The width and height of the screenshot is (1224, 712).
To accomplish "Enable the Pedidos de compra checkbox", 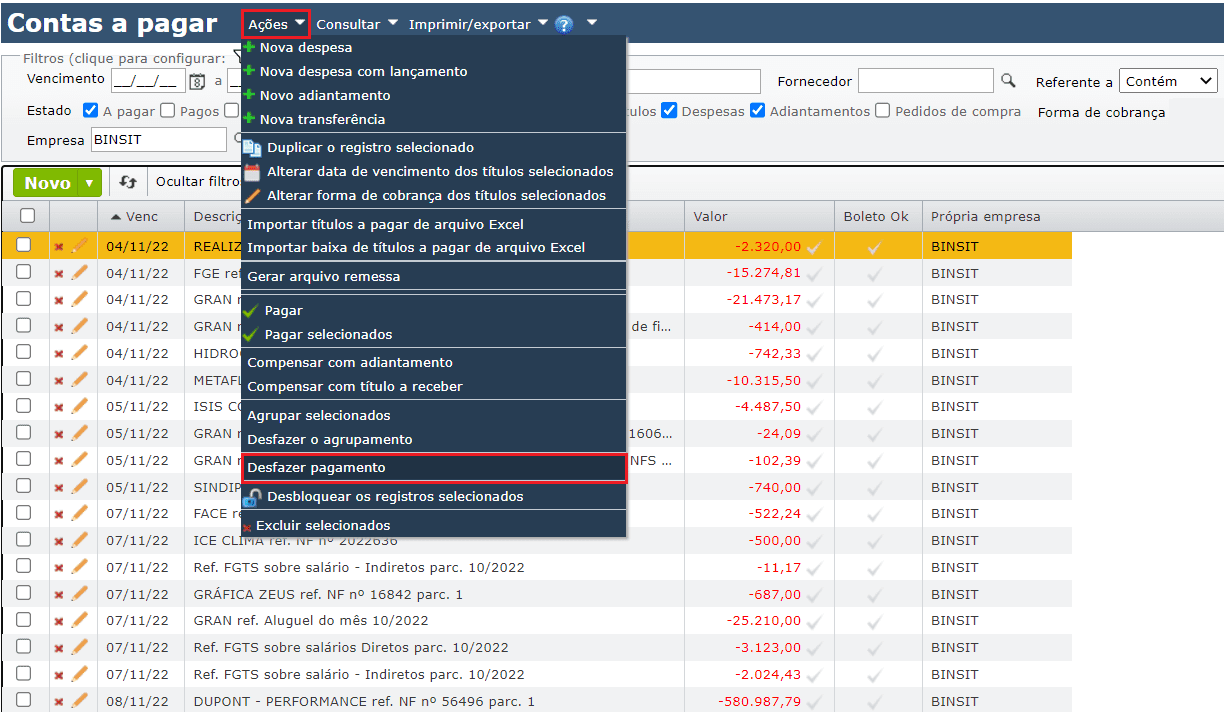I will 882,111.
